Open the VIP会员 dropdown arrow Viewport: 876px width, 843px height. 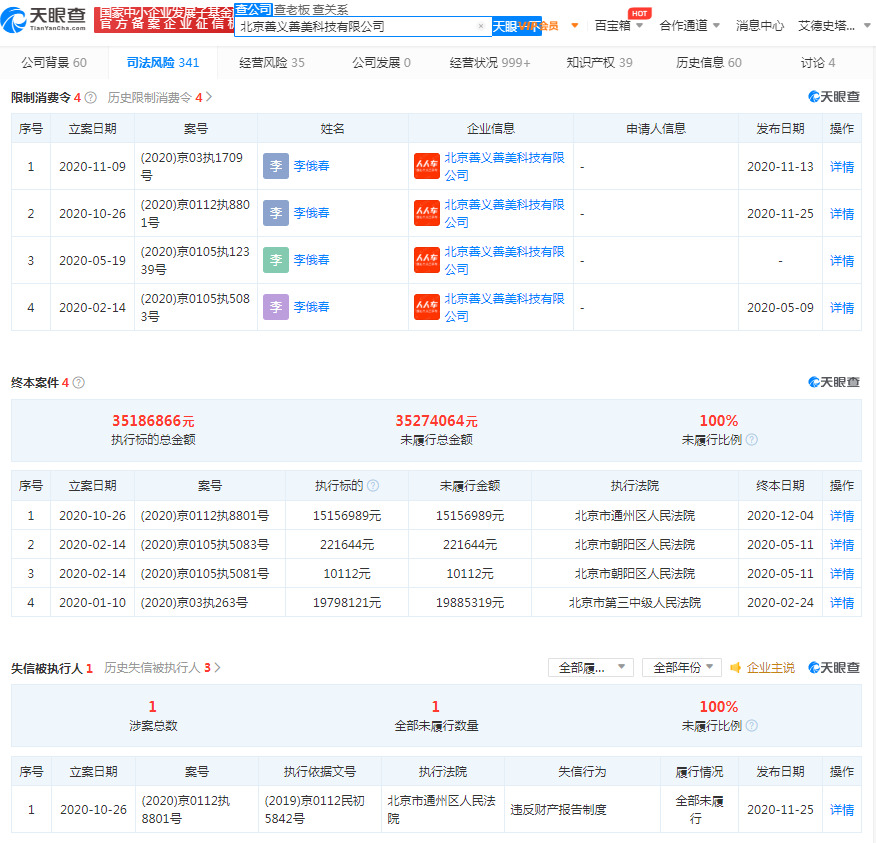coord(575,26)
